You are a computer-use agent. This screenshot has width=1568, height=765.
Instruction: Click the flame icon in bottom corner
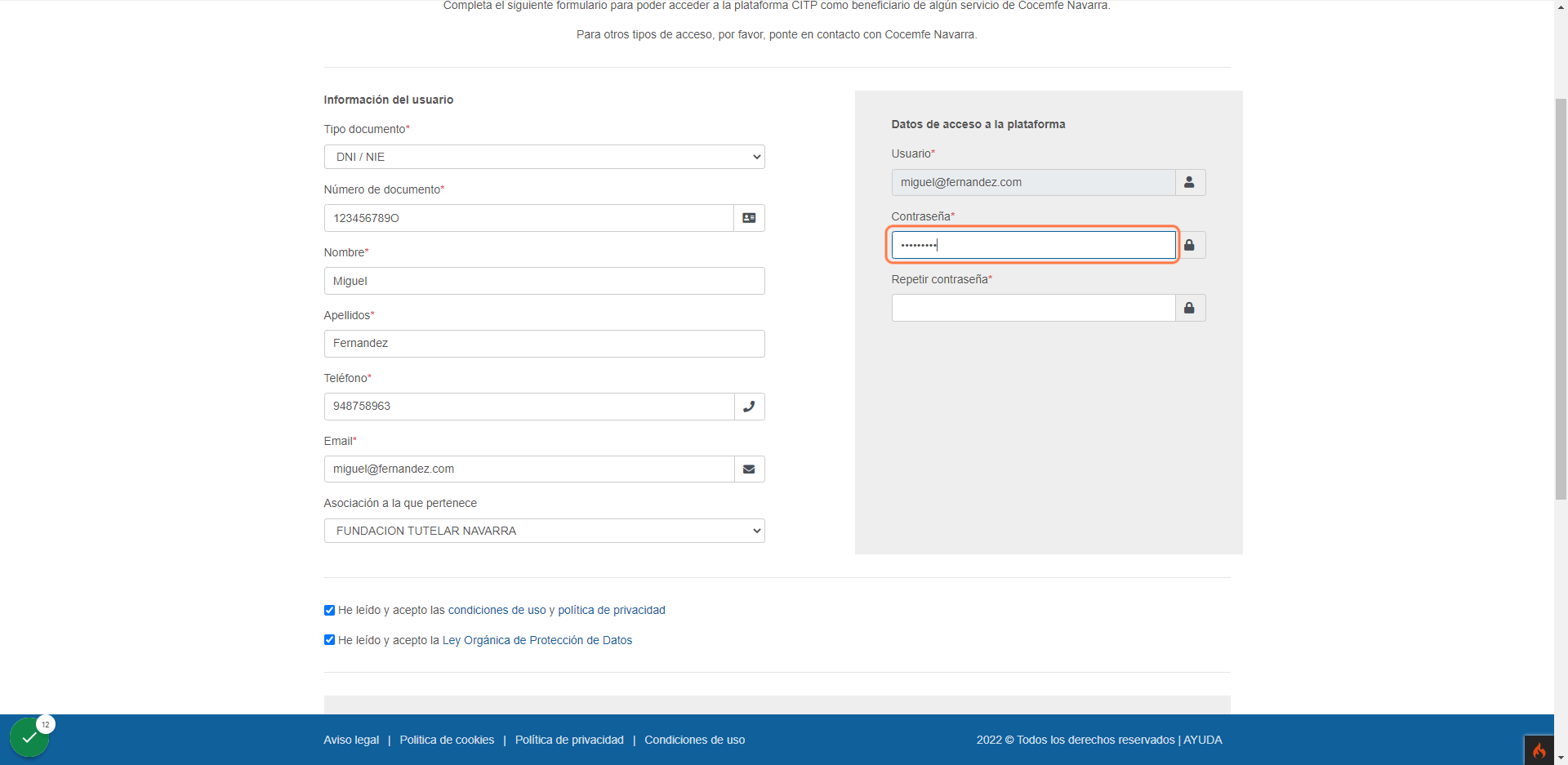(1539, 750)
